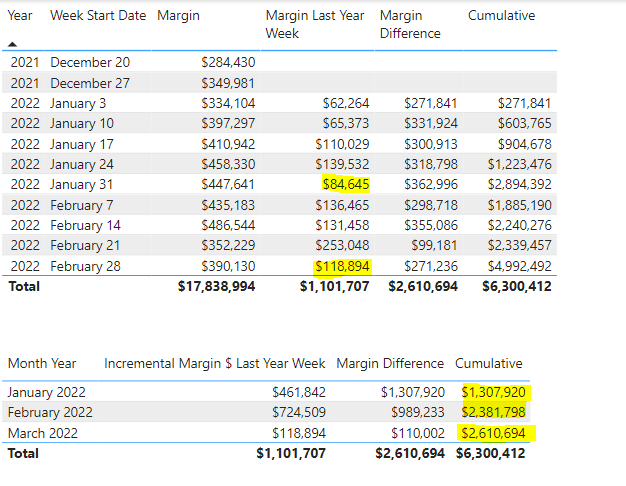Click cumulative value $1,223,476
Image resolution: width=626 pixels, height=486 pixels.
(519, 164)
